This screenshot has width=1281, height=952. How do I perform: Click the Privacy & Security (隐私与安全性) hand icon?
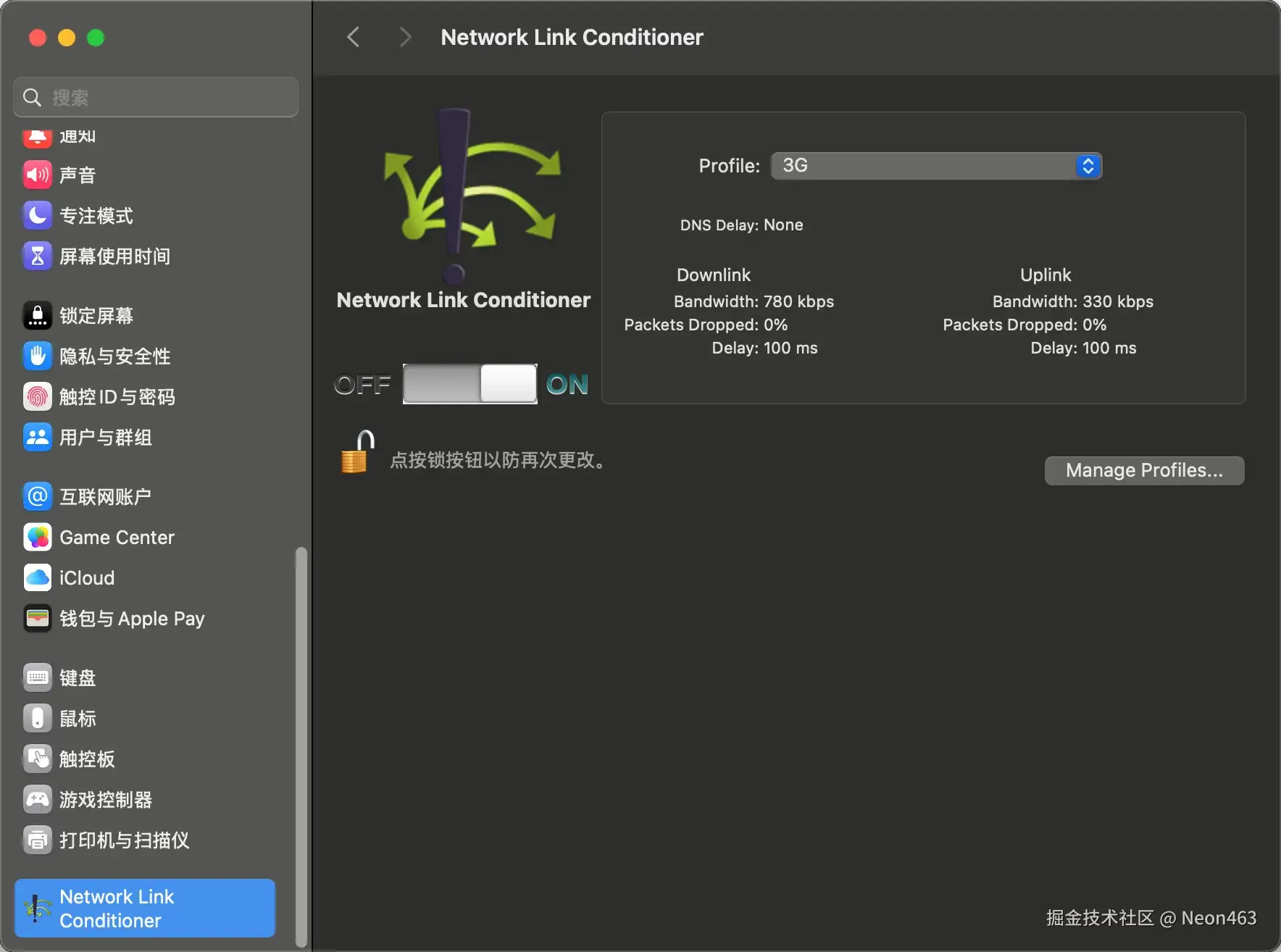[x=38, y=356]
